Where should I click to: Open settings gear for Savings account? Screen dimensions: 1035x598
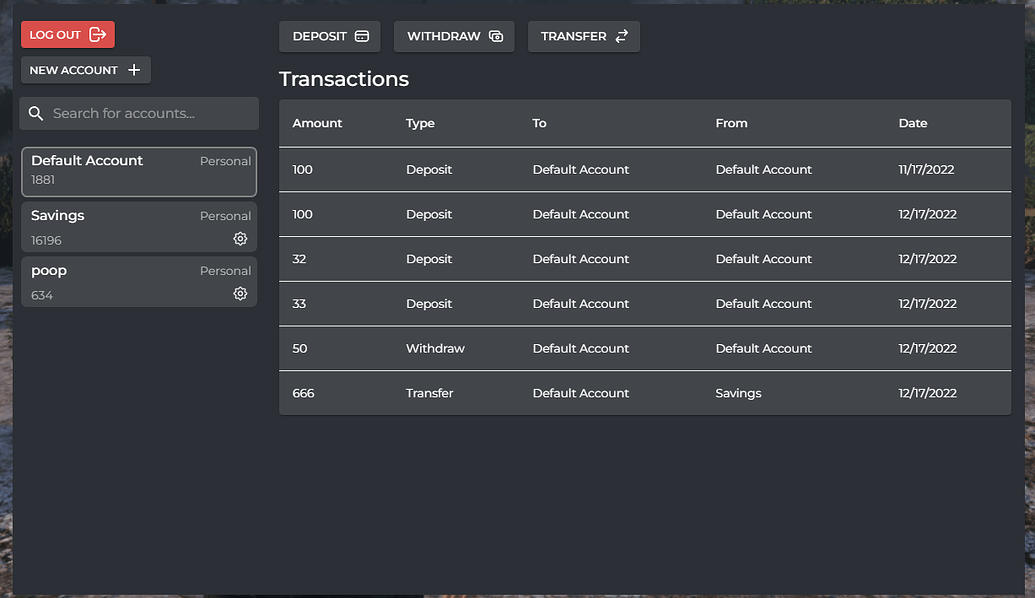click(240, 239)
